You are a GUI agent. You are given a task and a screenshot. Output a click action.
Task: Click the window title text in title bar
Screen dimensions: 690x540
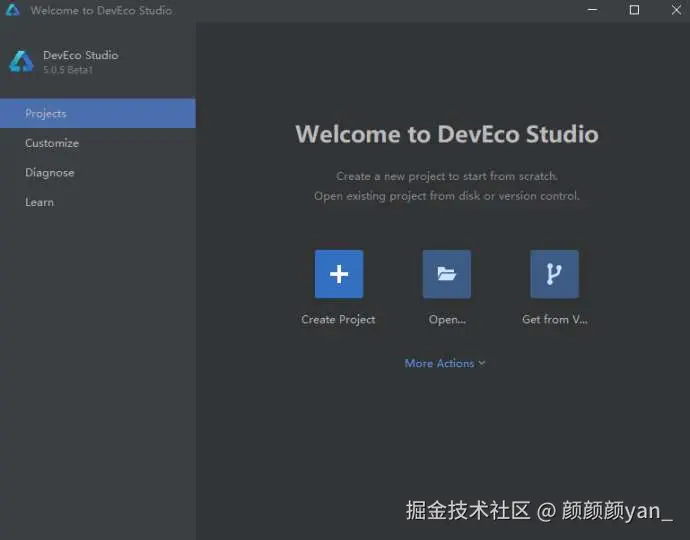[101, 10]
